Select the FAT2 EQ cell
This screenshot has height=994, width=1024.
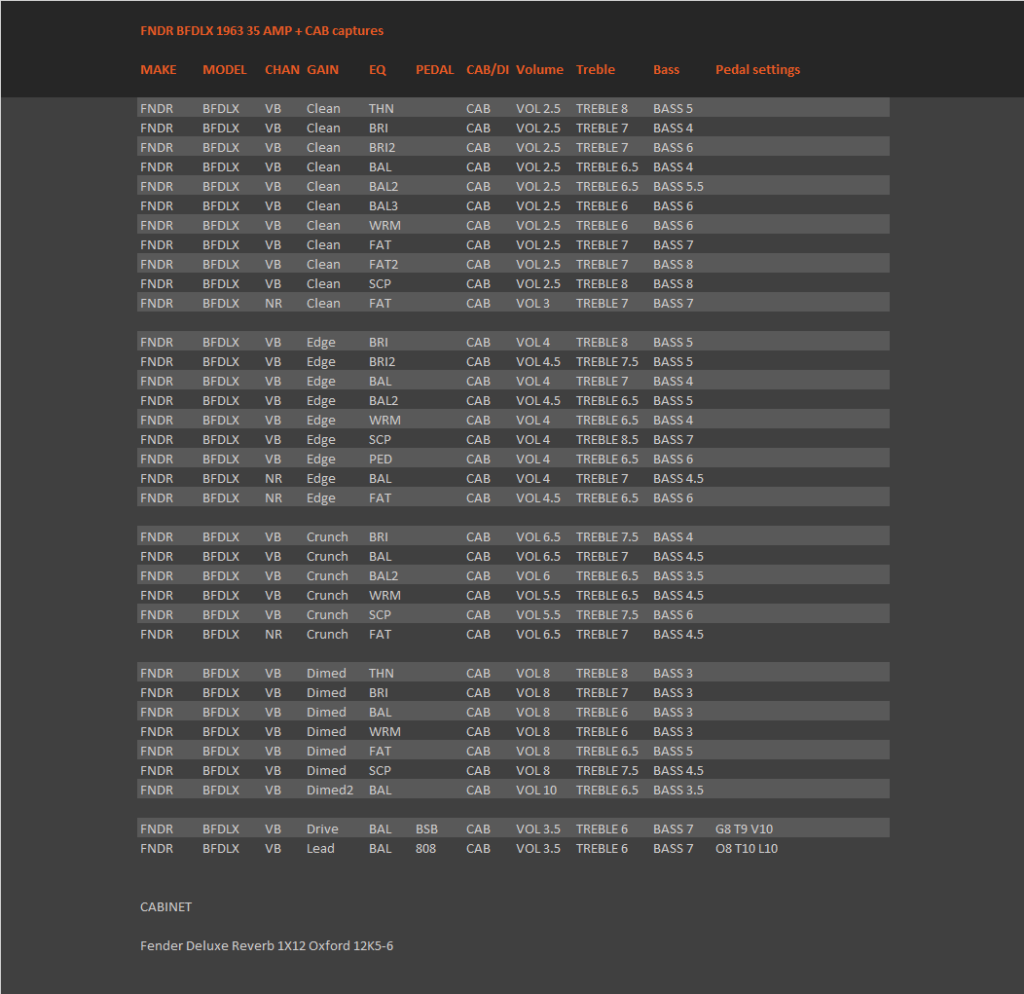point(383,265)
